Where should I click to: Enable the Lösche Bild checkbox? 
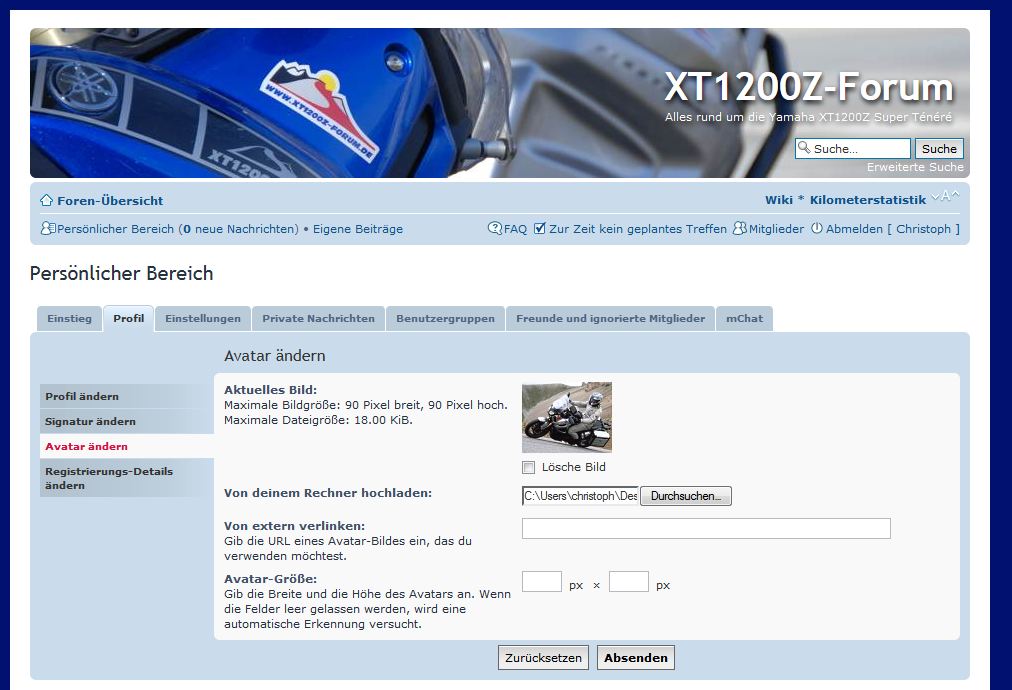pyautogui.click(x=528, y=467)
